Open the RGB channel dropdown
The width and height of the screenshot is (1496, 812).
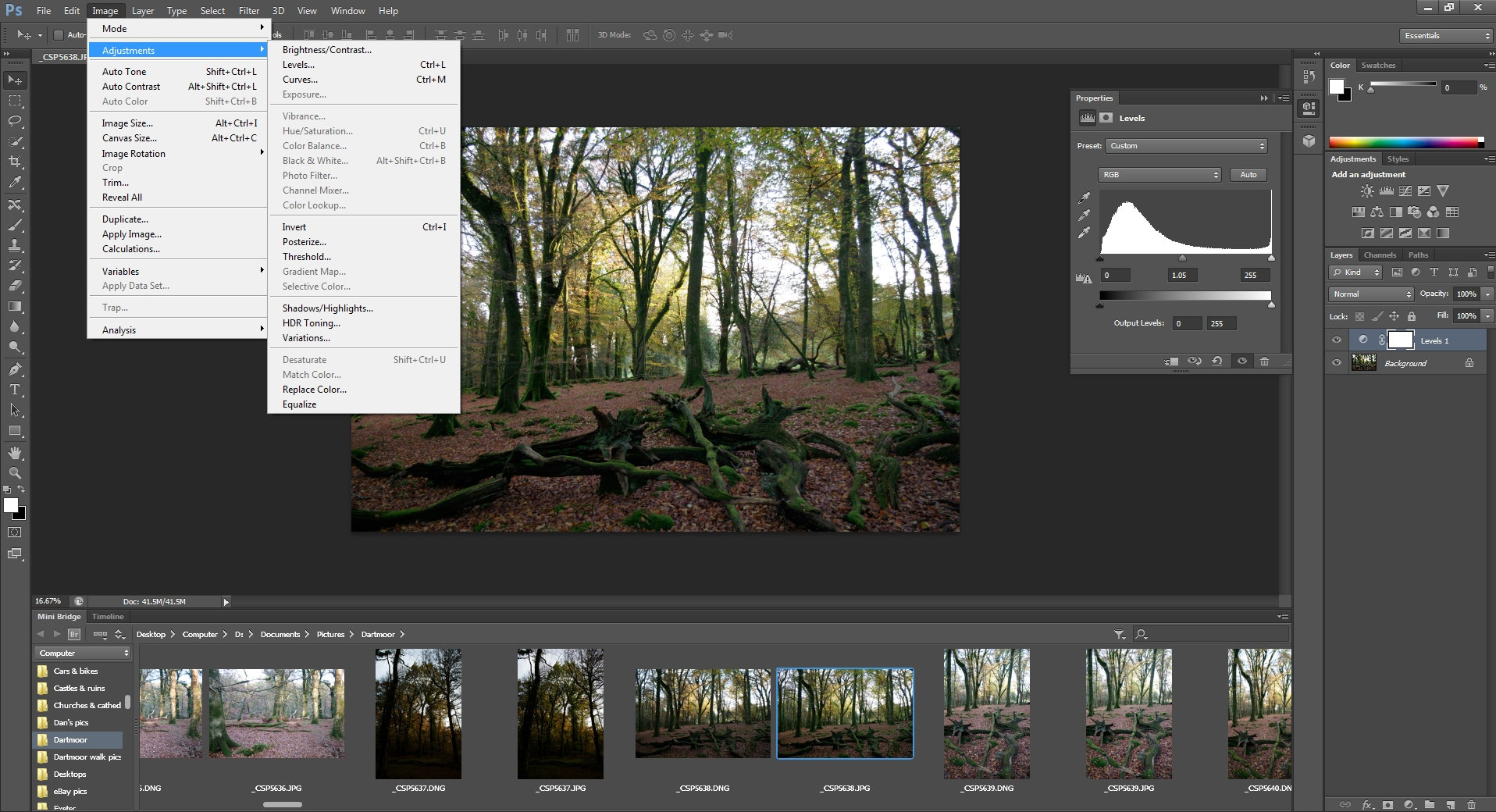(1159, 175)
